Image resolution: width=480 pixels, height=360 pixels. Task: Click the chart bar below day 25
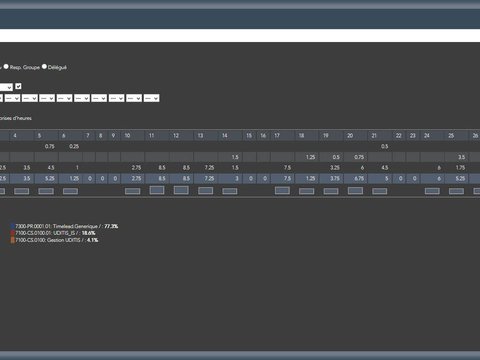tap(456, 191)
